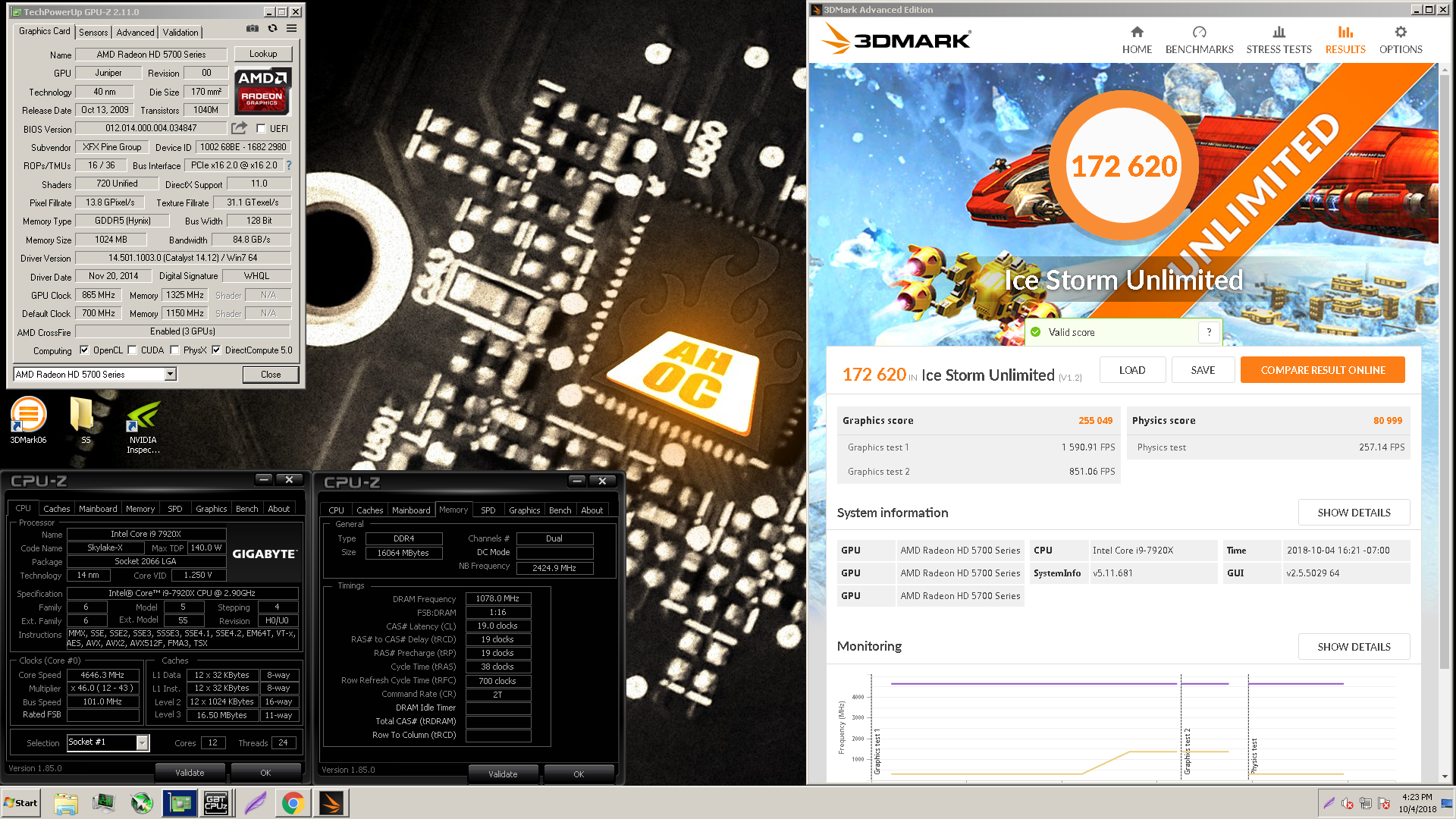Click COMPARE RESULT ONLINE button
The width and height of the screenshot is (1456, 819).
1323,370
